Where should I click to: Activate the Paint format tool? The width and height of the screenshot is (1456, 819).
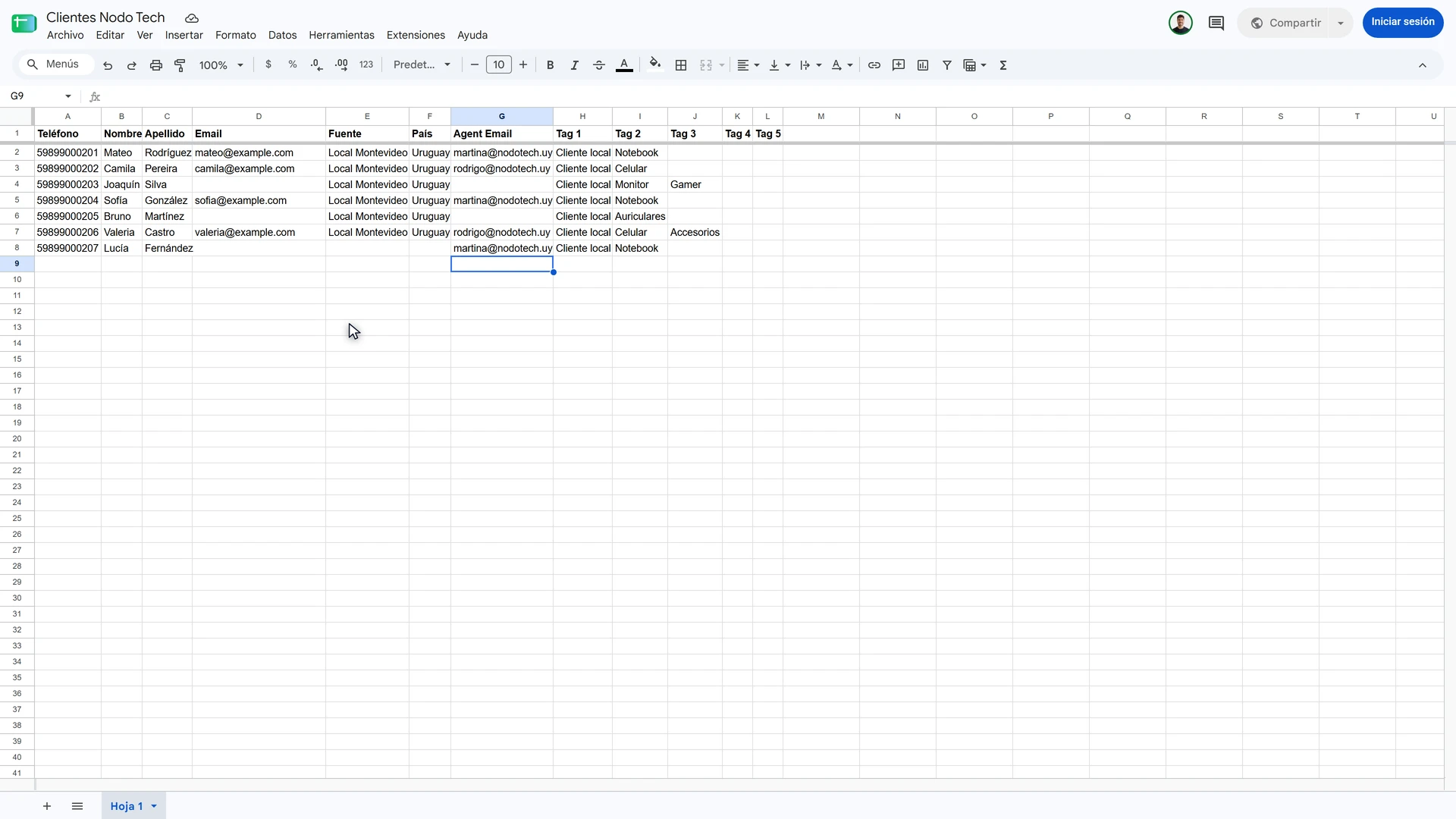click(x=180, y=65)
